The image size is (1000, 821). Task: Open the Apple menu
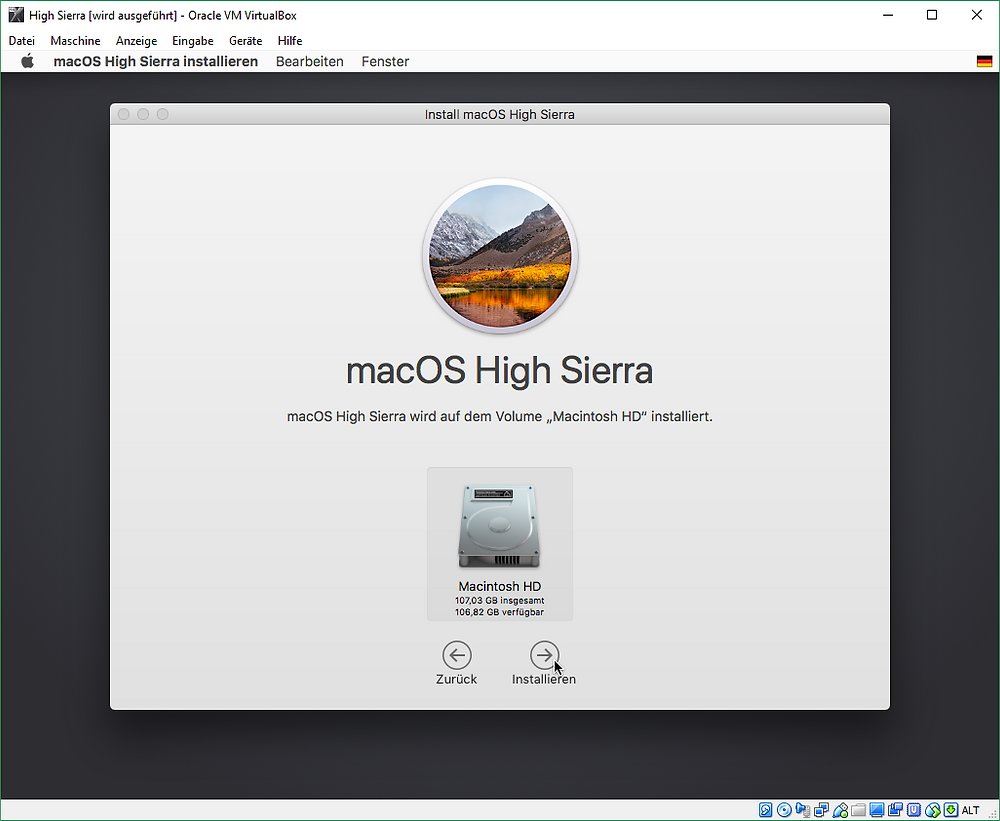tap(27, 61)
